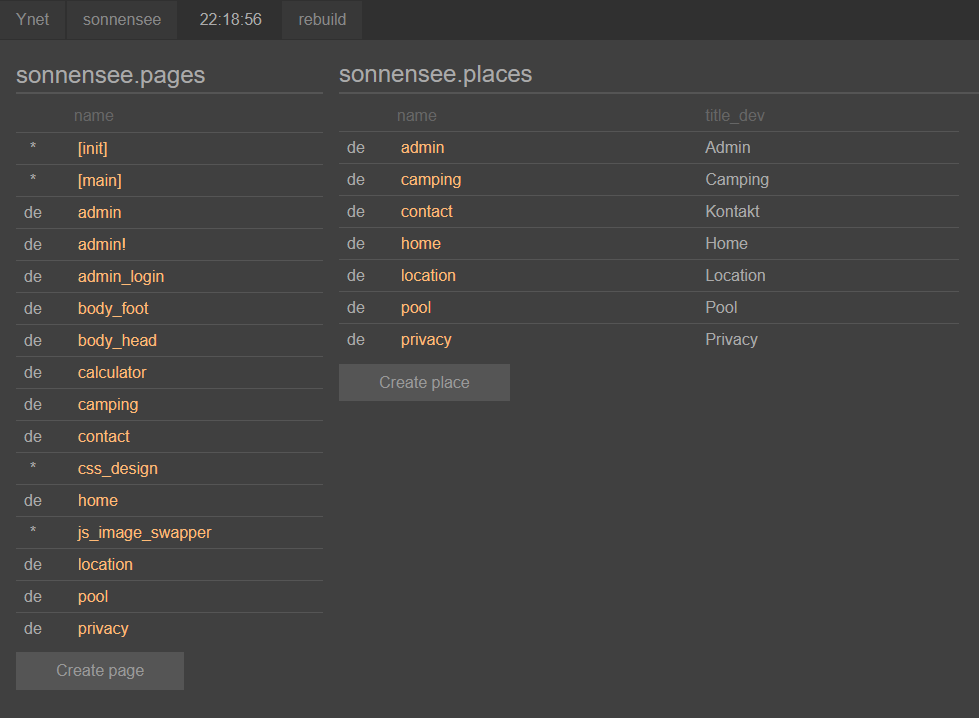Open the camping place entry
The width and height of the screenshot is (979, 718).
pos(431,179)
